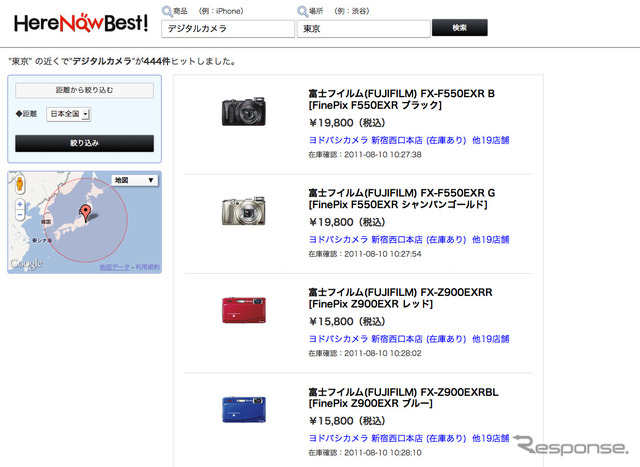Open ヨドバシカメラ store link for FX-F550EXR B

coord(387,140)
